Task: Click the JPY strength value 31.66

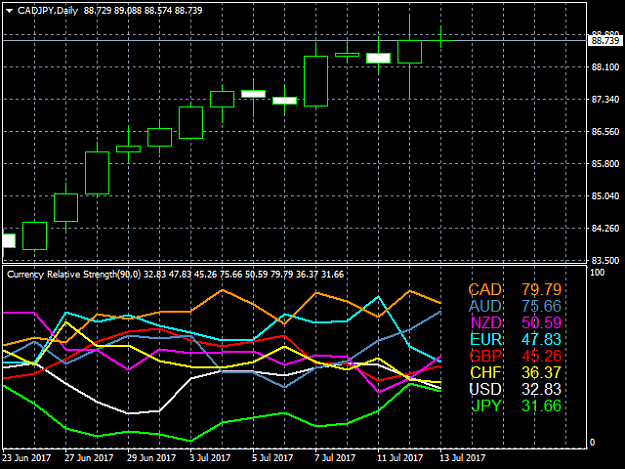Action: pos(541,406)
